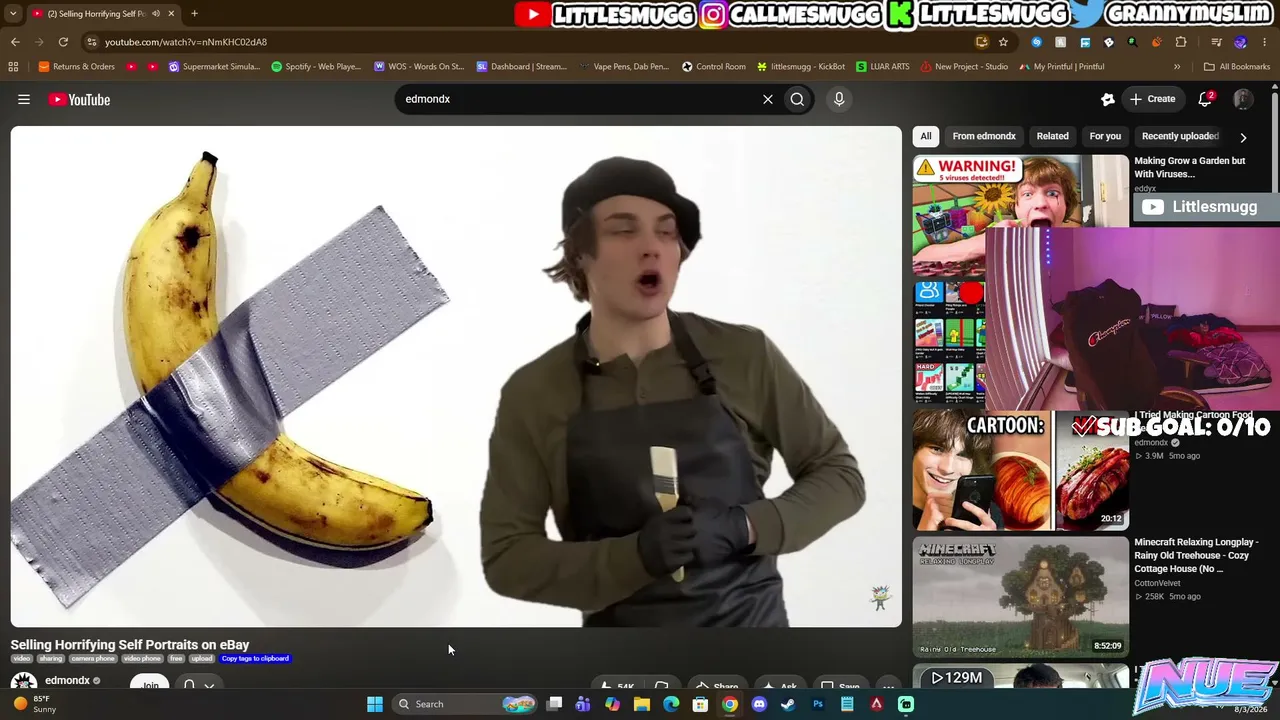
Task: View site information in the address bar
Action: click(x=91, y=42)
